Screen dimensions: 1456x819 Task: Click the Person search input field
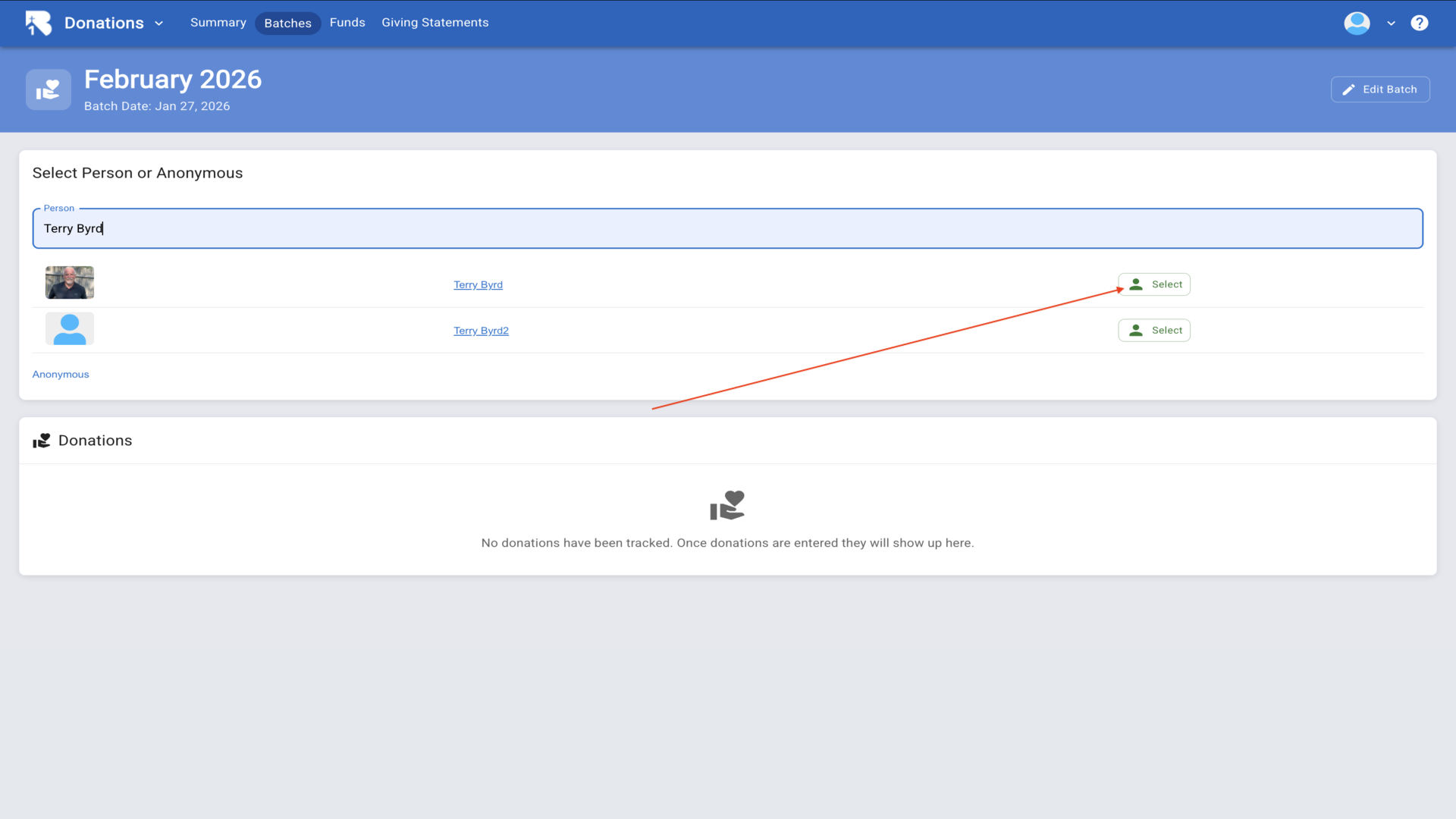click(x=727, y=228)
